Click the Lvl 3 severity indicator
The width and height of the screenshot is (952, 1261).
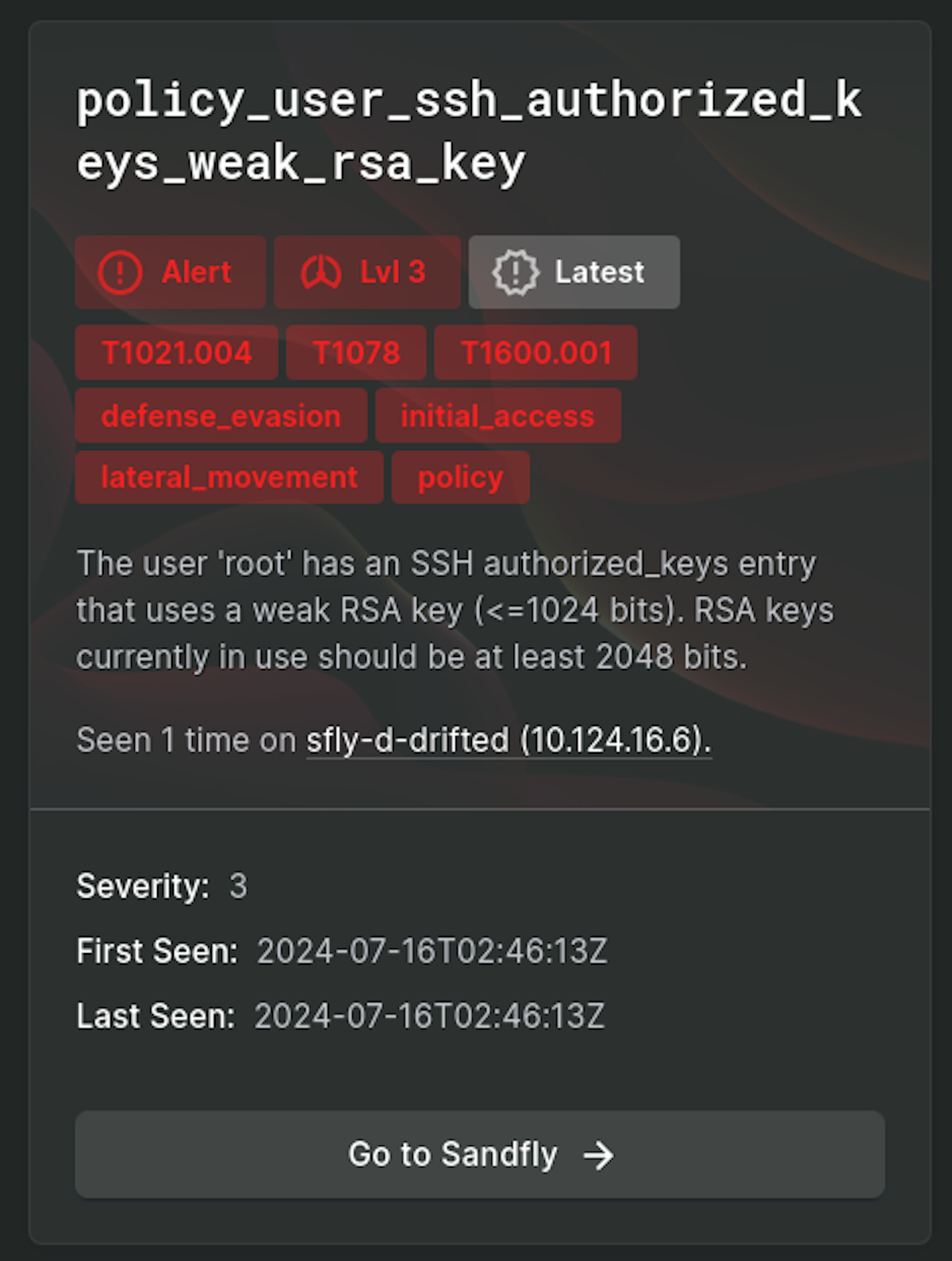pos(367,272)
